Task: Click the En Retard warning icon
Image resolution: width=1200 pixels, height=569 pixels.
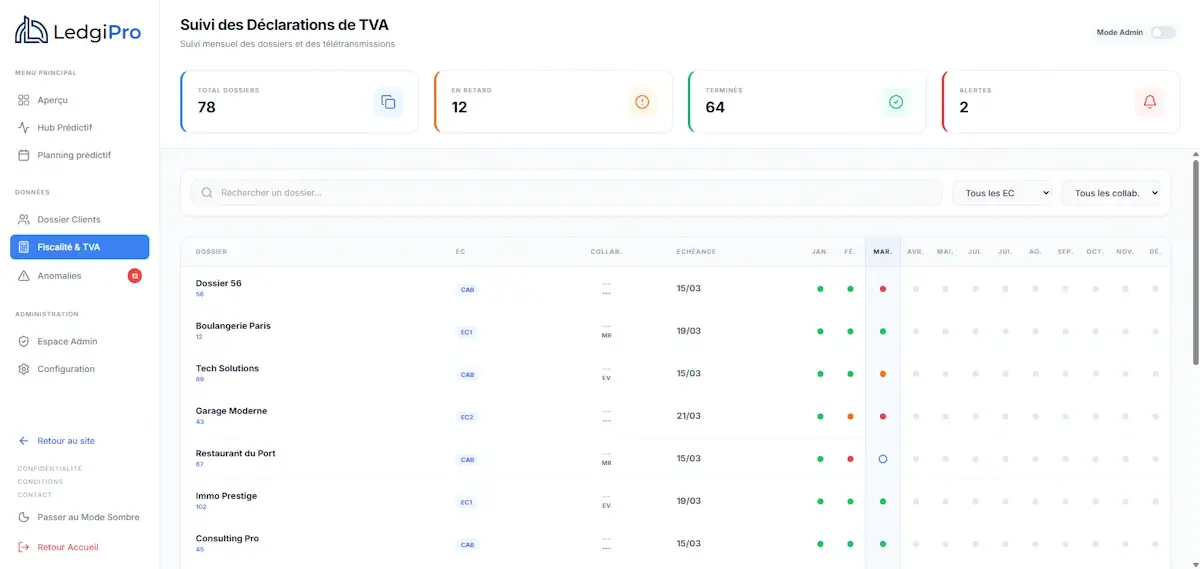Action: click(642, 102)
